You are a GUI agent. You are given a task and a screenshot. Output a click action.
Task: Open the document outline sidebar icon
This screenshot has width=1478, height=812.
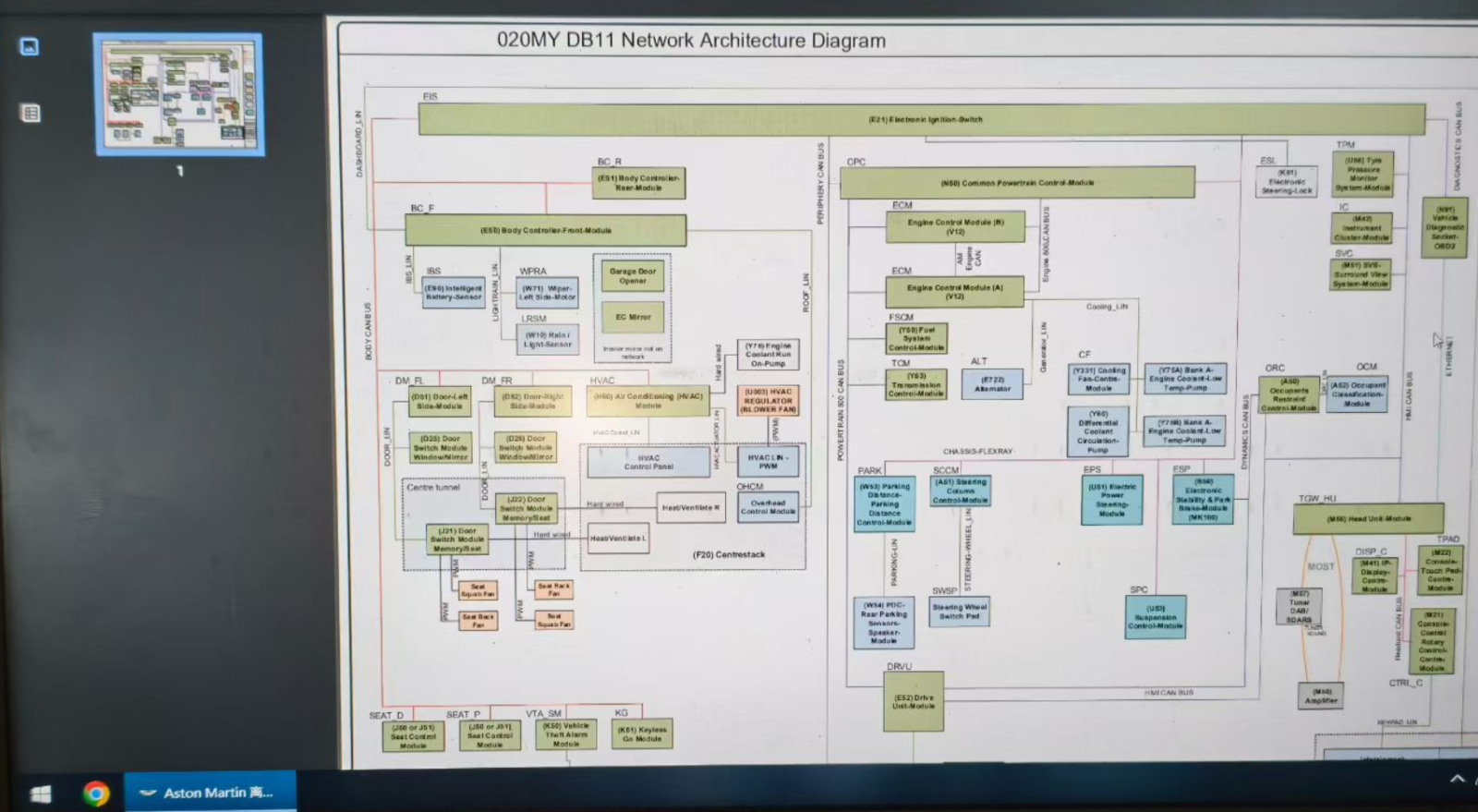(x=30, y=114)
